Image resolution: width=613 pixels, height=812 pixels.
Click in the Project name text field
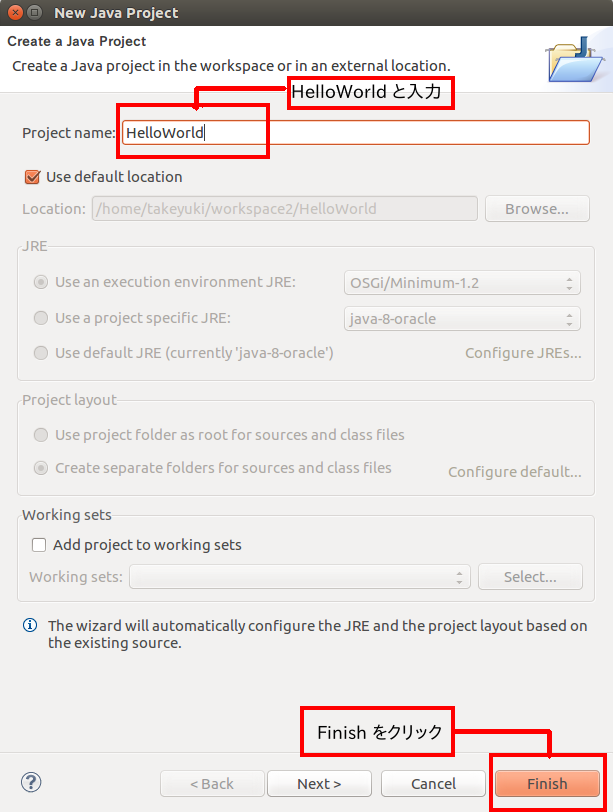tap(356, 133)
